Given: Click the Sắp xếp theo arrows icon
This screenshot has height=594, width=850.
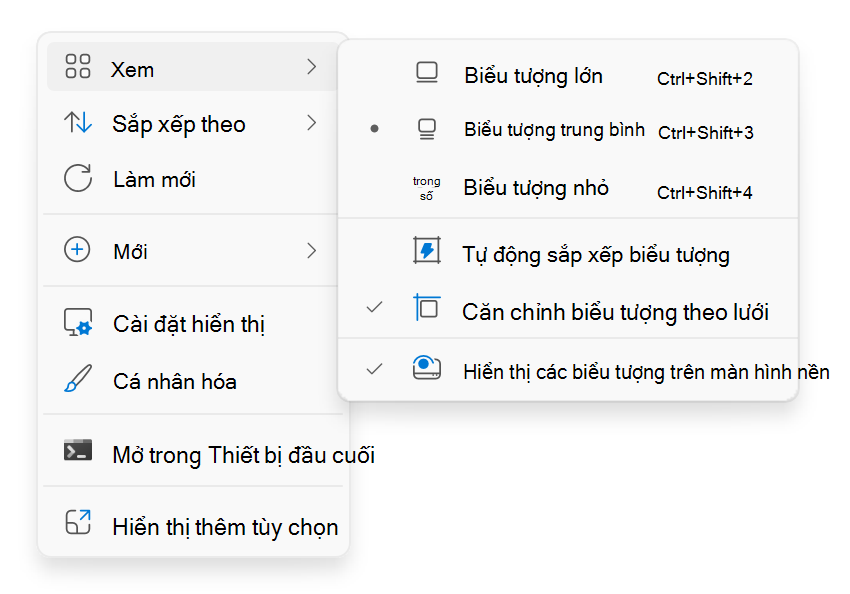Looking at the screenshot, I should (x=78, y=122).
